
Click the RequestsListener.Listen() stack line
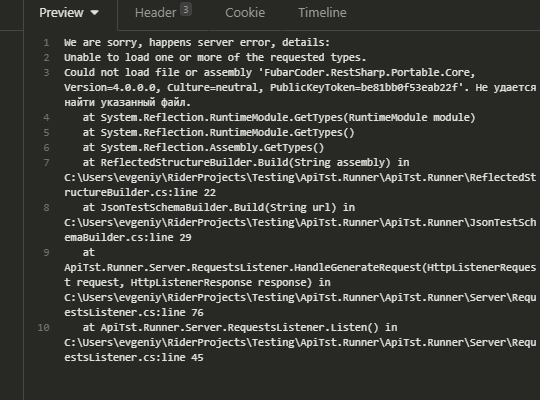coord(240,328)
